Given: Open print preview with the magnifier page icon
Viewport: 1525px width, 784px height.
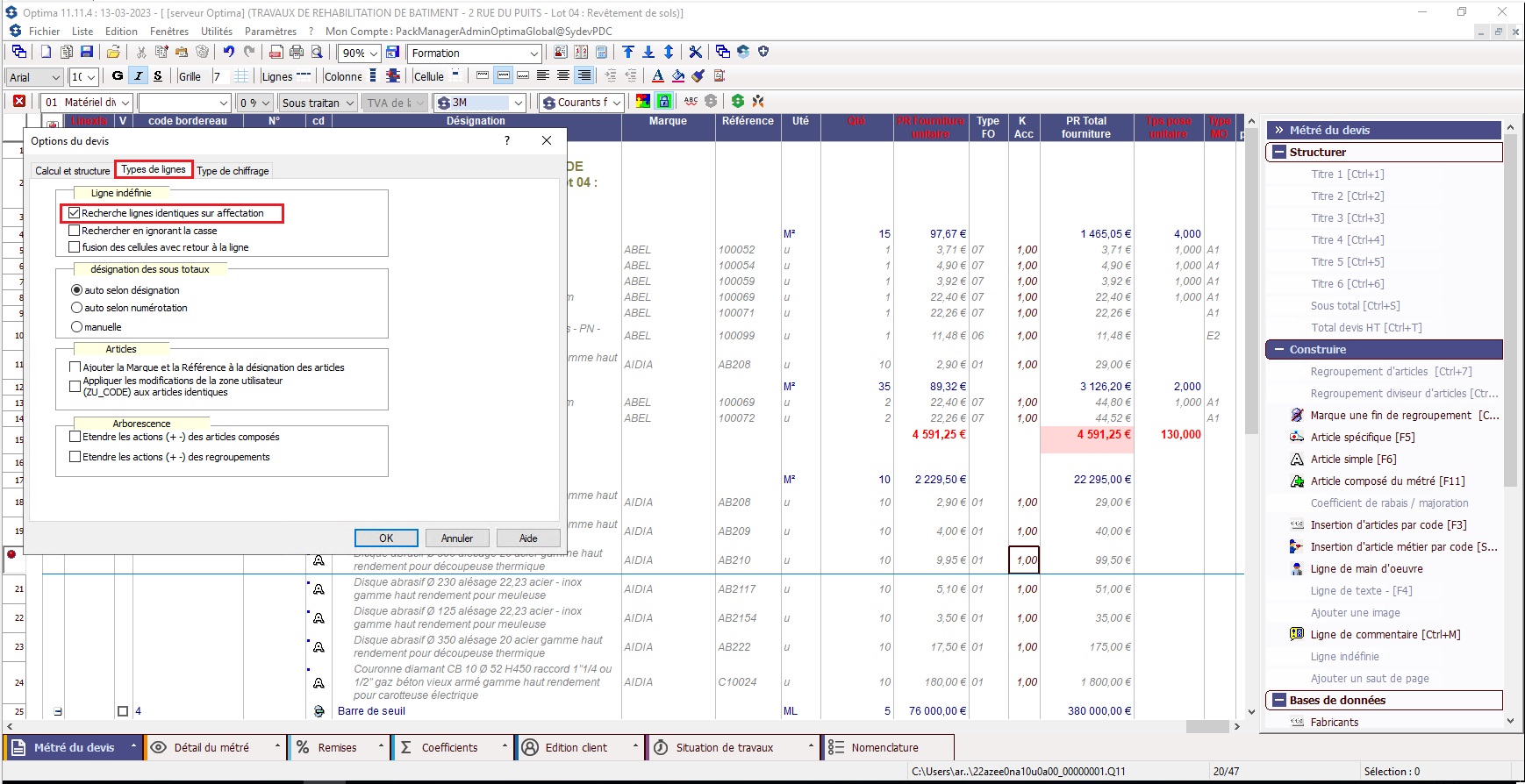Looking at the screenshot, I should [x=316, y=52].
